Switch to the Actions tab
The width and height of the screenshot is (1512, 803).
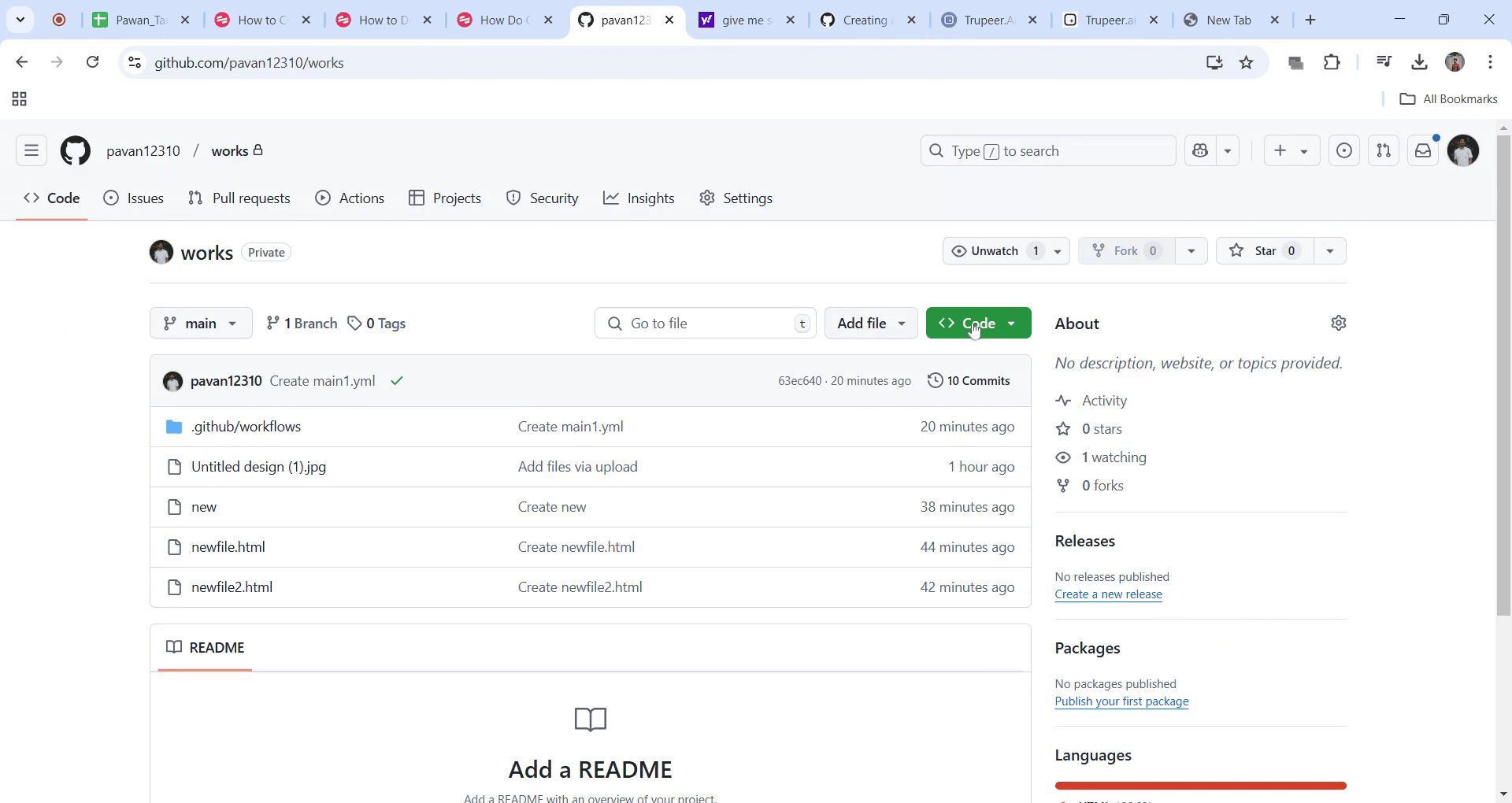pos(350,198)
